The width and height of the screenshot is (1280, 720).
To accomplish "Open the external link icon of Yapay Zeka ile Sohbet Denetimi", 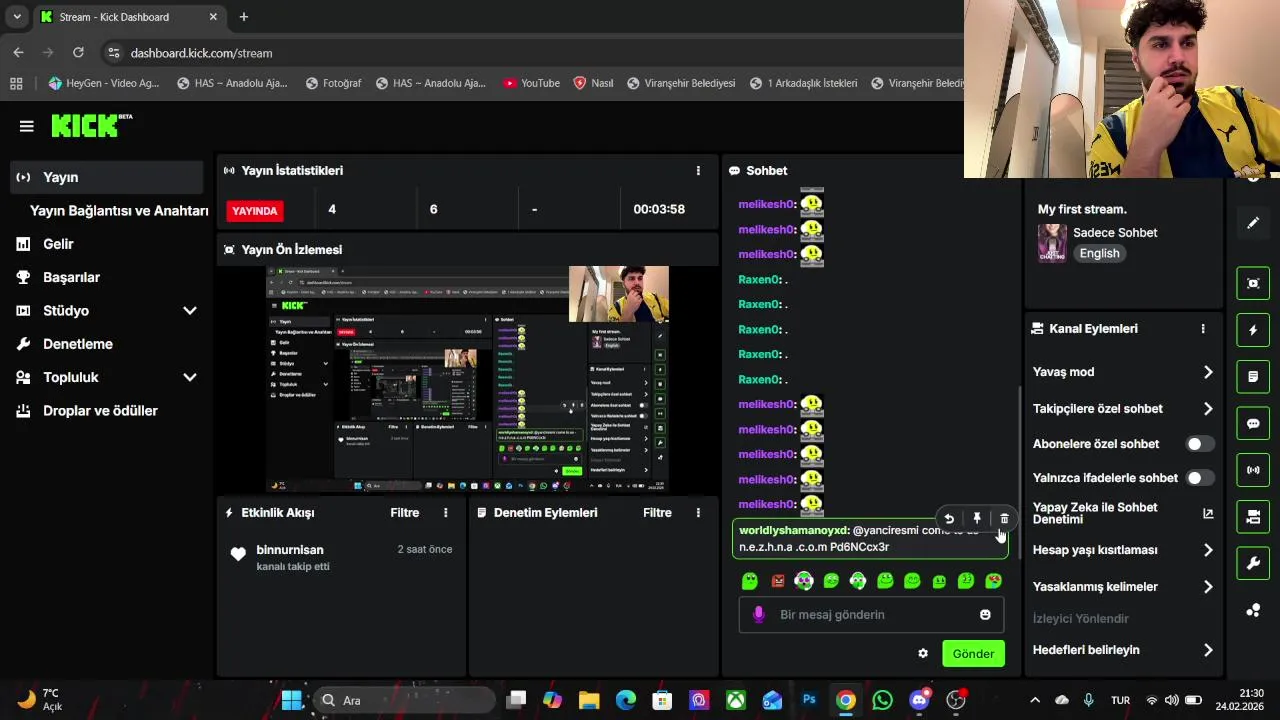I will point(1208,514).
